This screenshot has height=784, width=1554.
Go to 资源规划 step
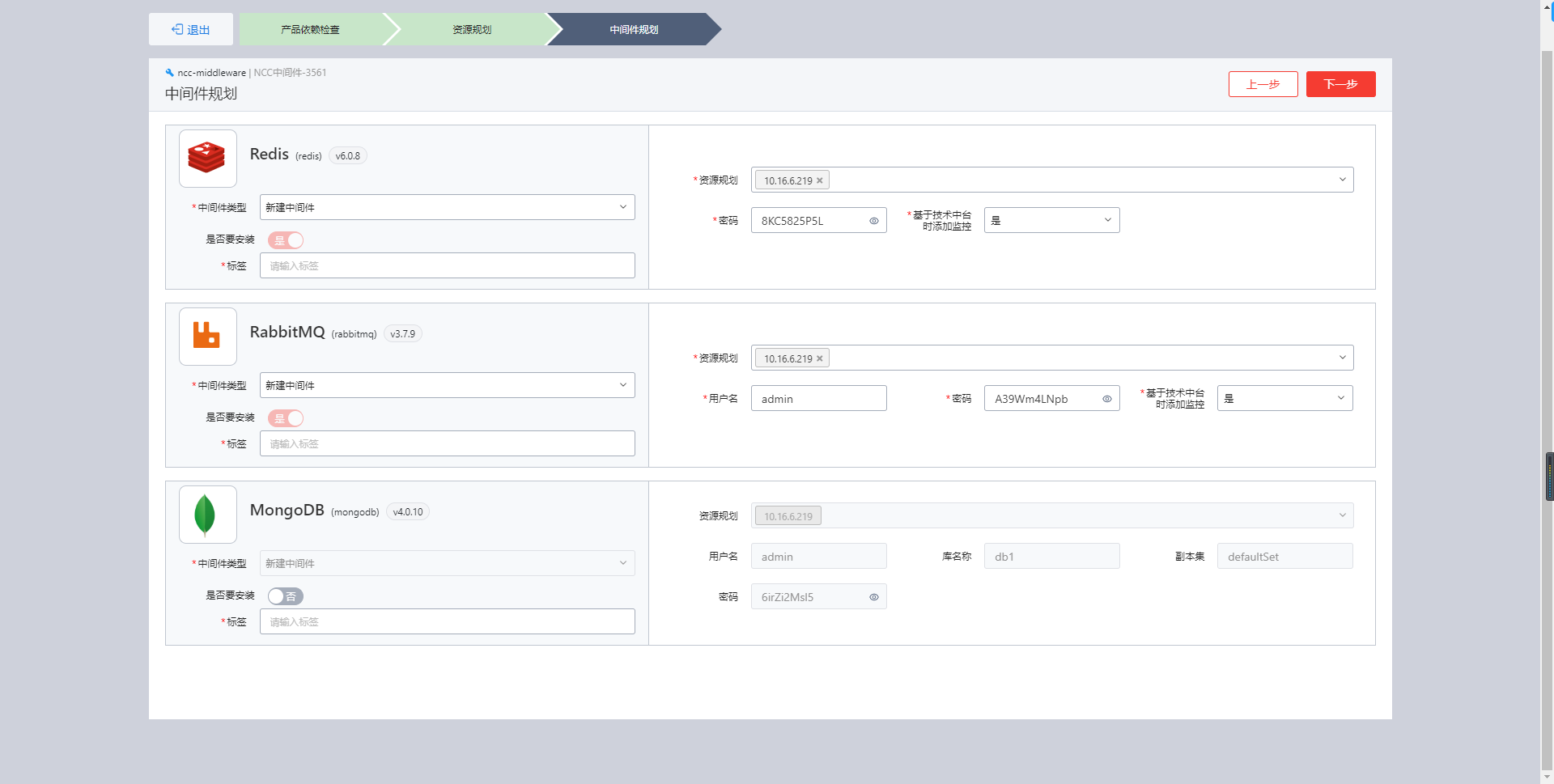[x=472, y=29]
